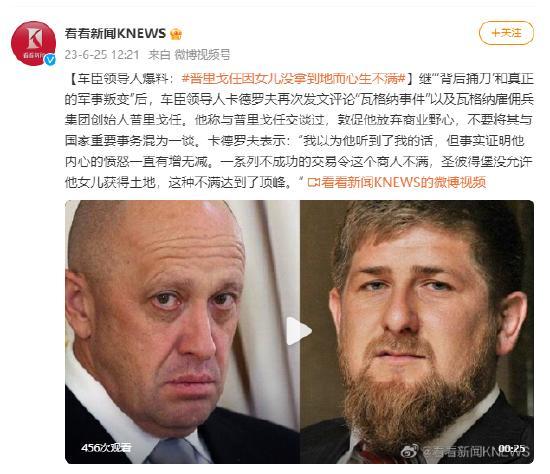Click the 微博视频号 source link

pos(202,55)
